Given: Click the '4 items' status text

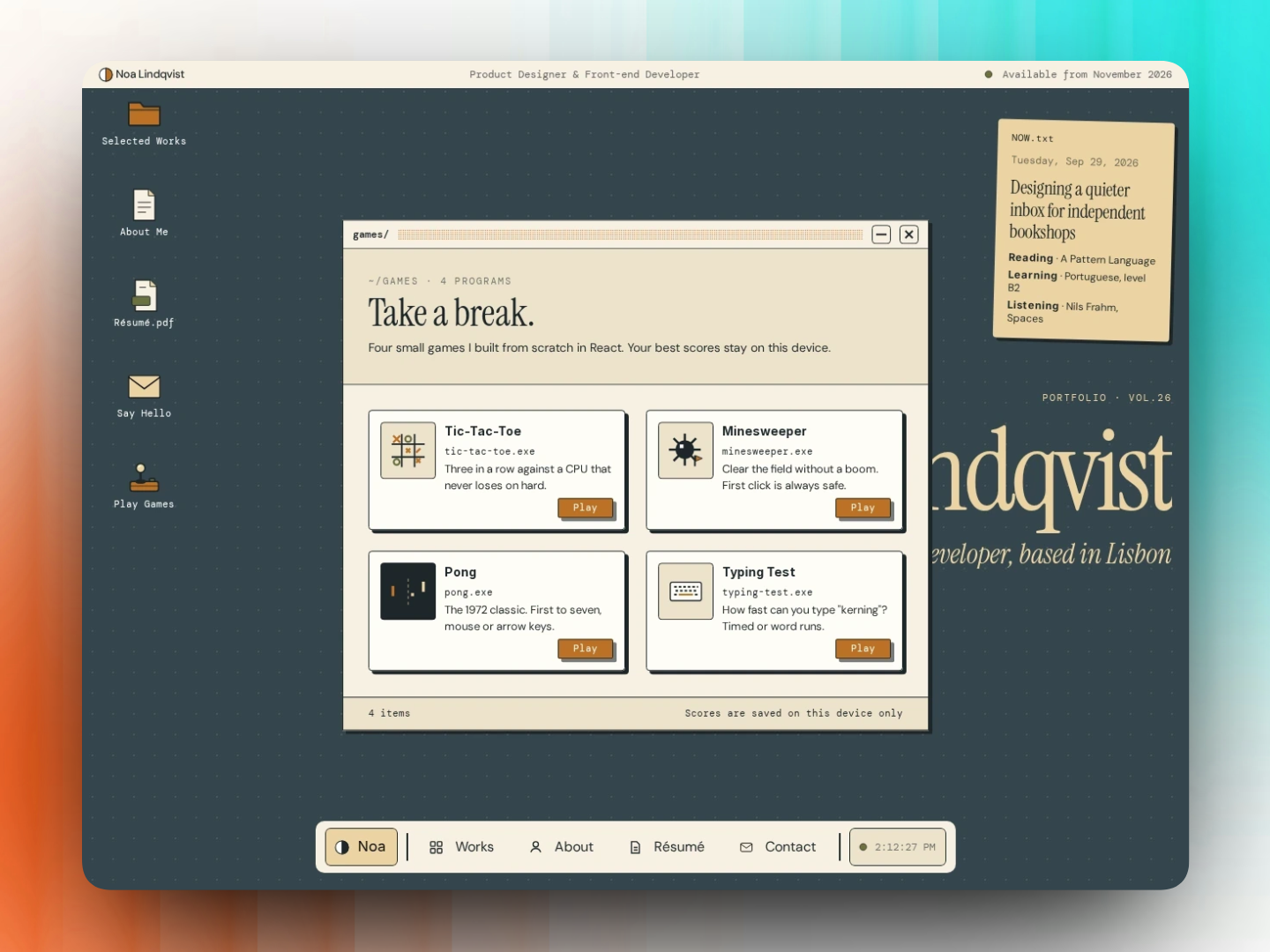Looking at the screenshot, I should (389, 713).
